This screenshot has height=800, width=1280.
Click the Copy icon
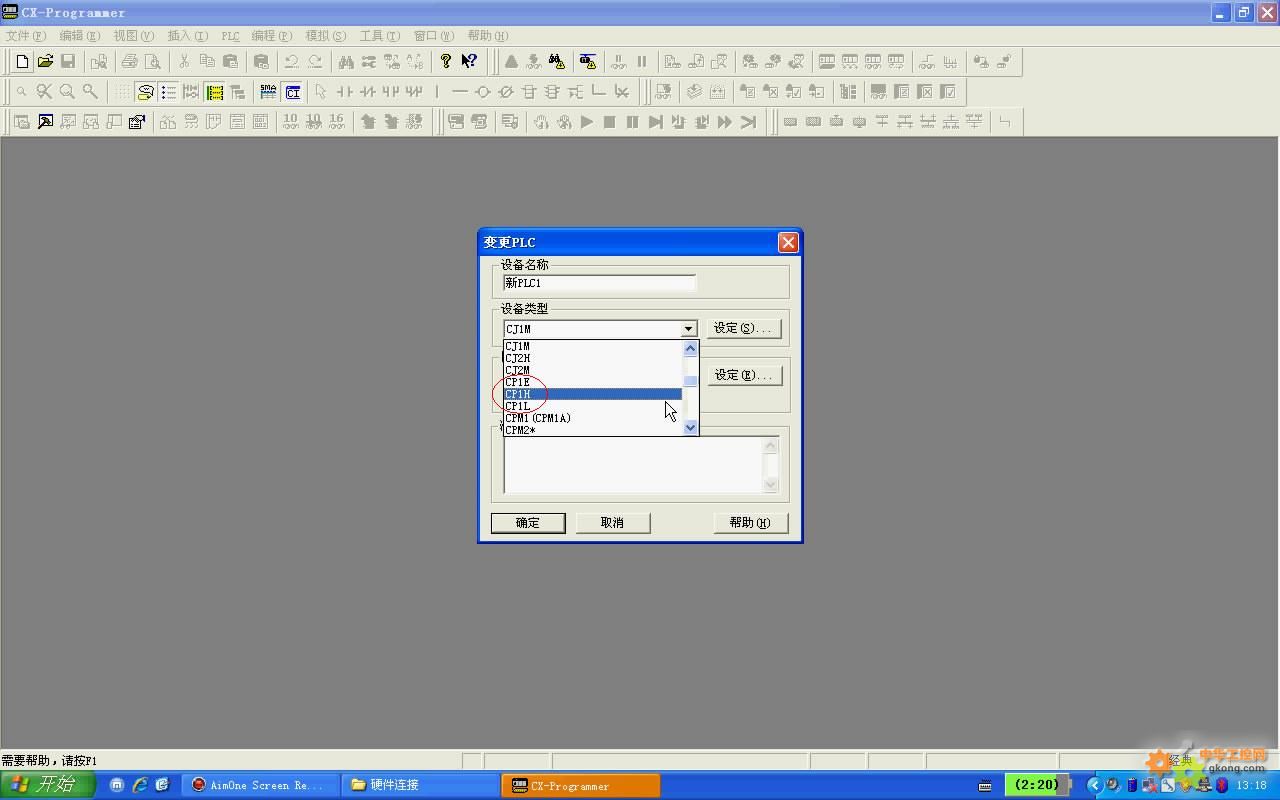(207, 62)
